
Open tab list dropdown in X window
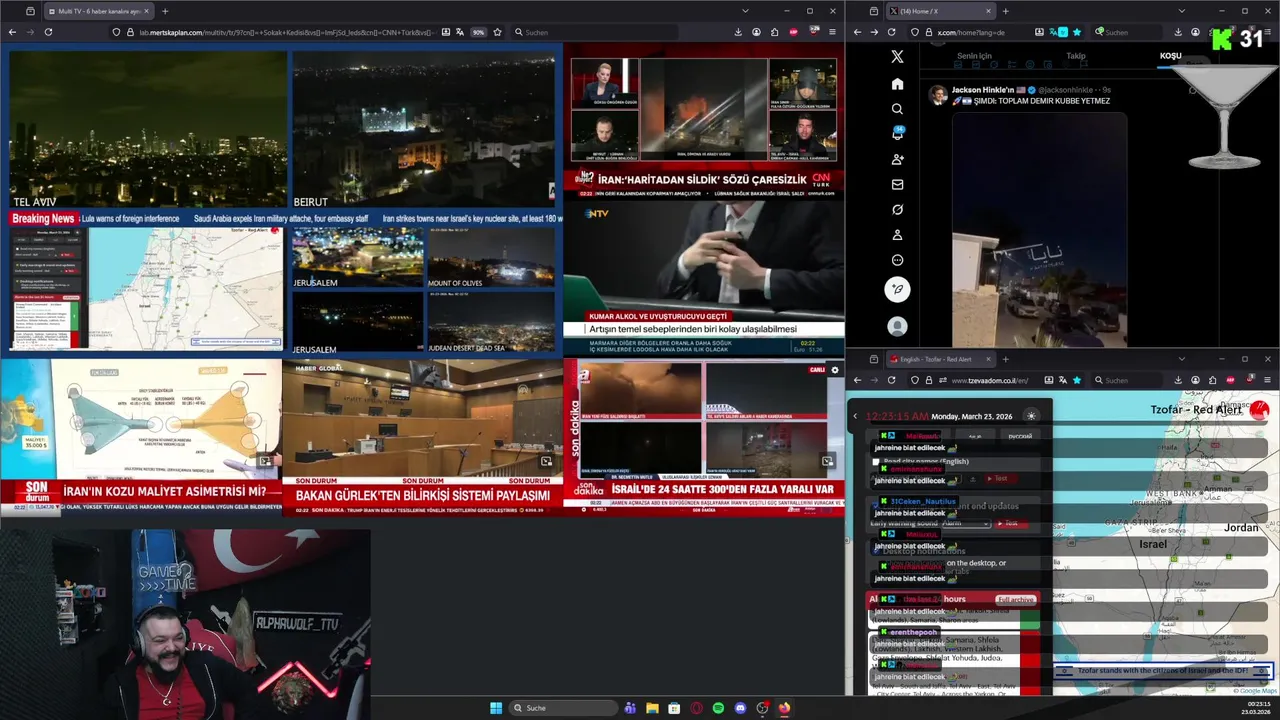click(x=1182, y=11)
